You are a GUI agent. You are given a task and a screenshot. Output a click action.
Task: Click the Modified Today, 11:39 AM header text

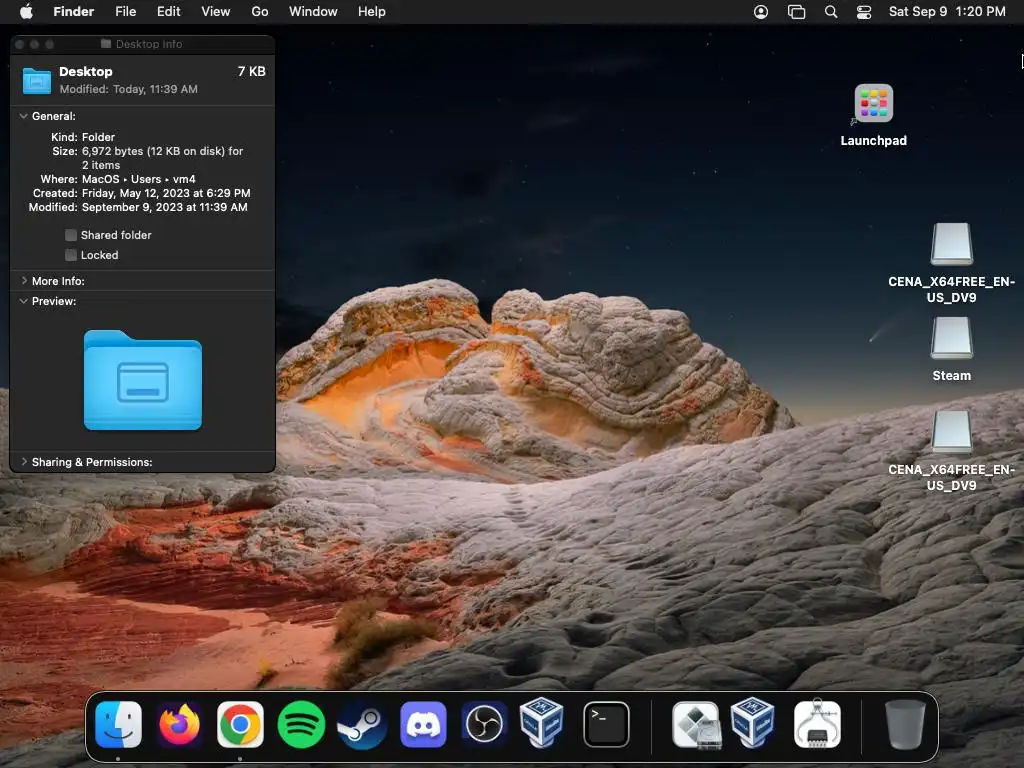(129, 89)
